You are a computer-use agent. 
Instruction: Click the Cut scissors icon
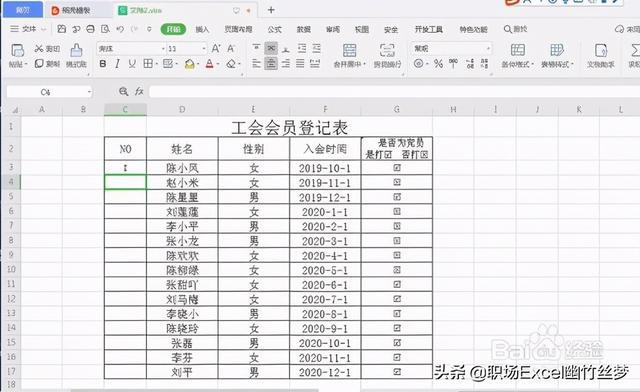[39, 49]
